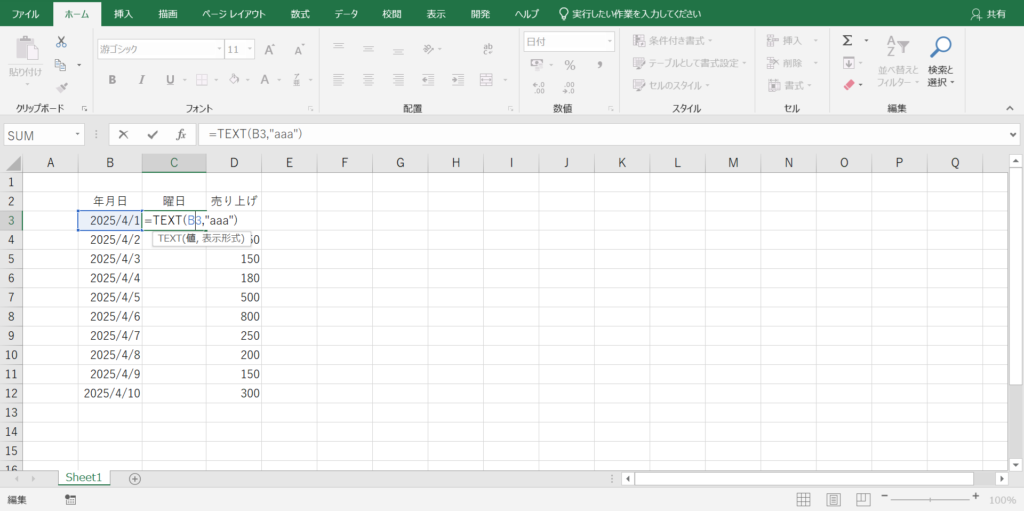
Task: Toggle Underline formatting
Action: tap(170, 80)
